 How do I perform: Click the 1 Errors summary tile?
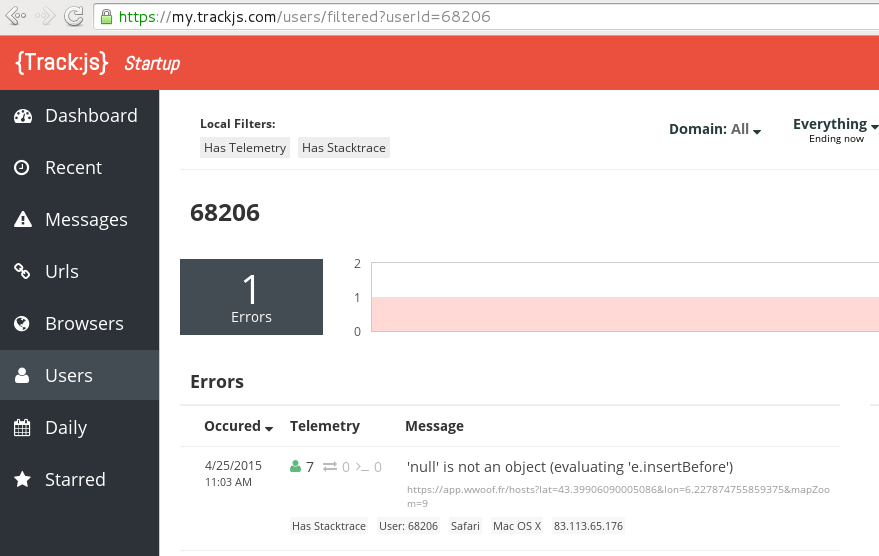[x=251, y=297]
